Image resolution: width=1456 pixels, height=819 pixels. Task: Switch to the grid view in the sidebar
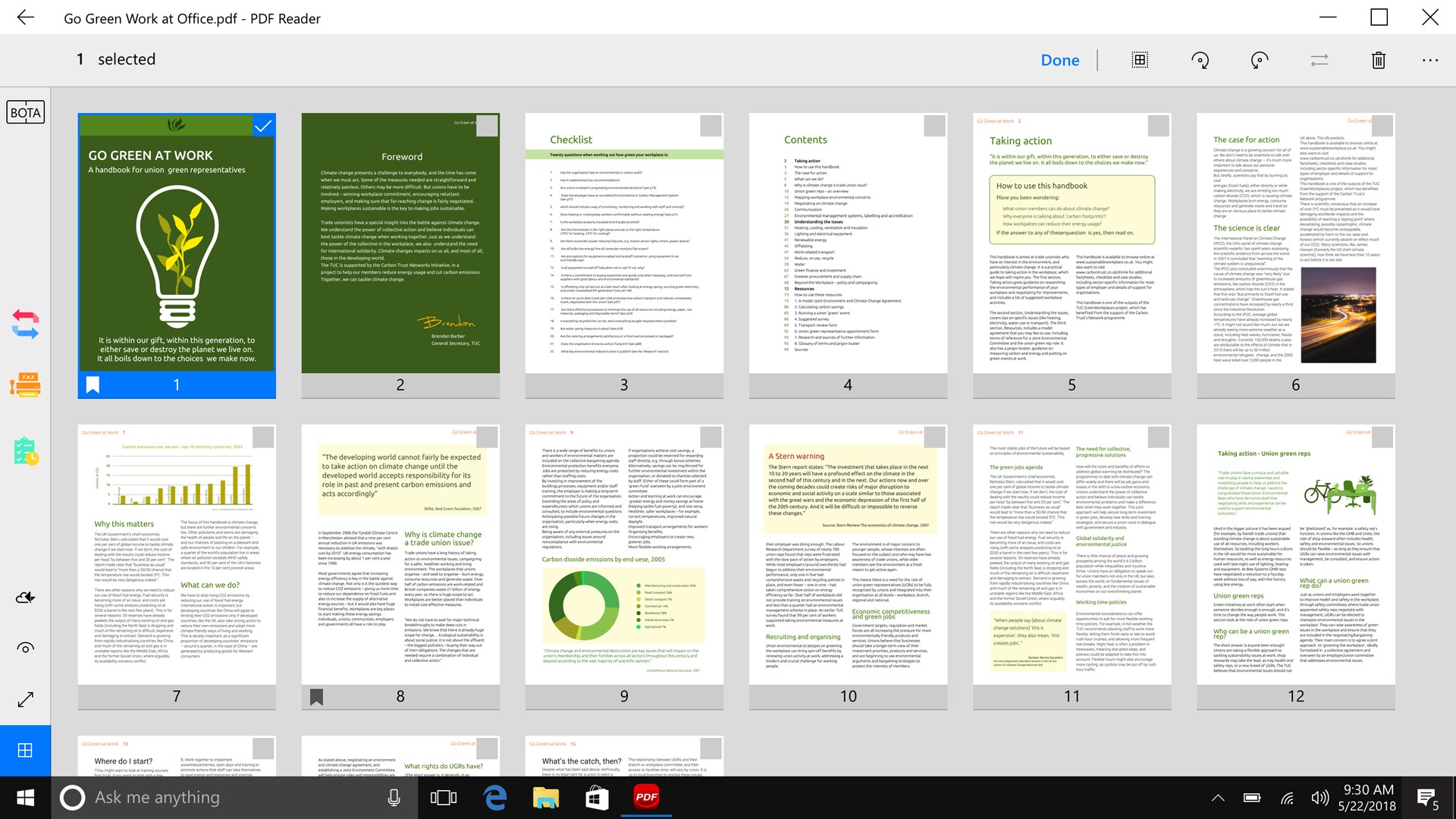pyautogui.click(x=25, y=751)
